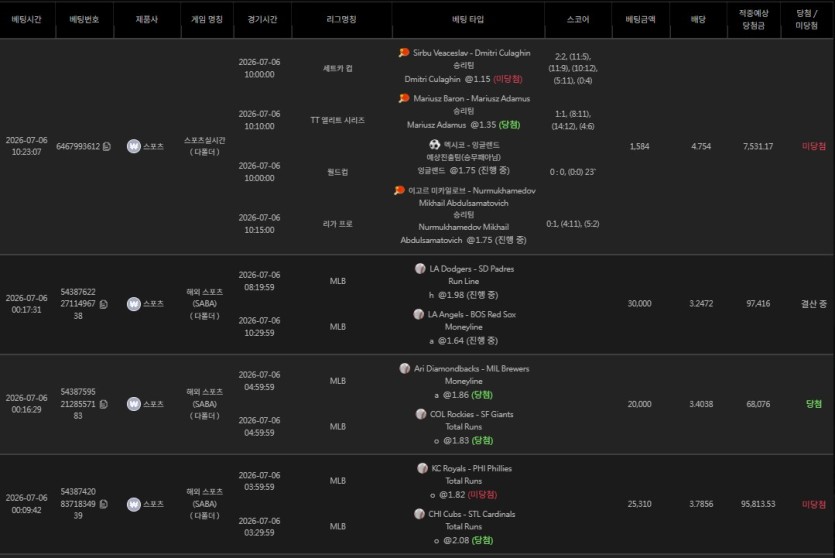Click the 베팅시간 column header
This screenshot has height=558, width=835.
[27, 19]
